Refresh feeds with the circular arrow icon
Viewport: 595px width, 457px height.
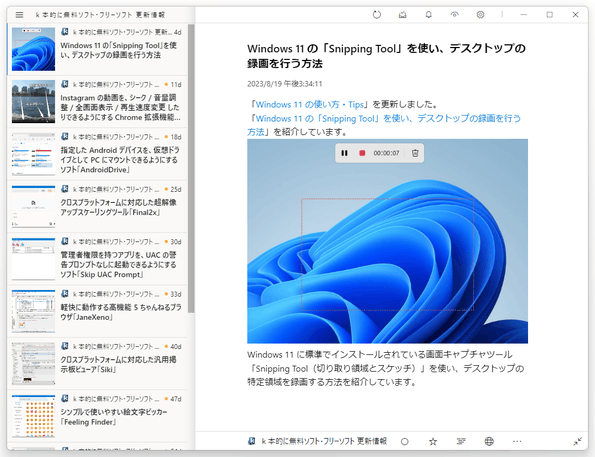pos(376,15)
